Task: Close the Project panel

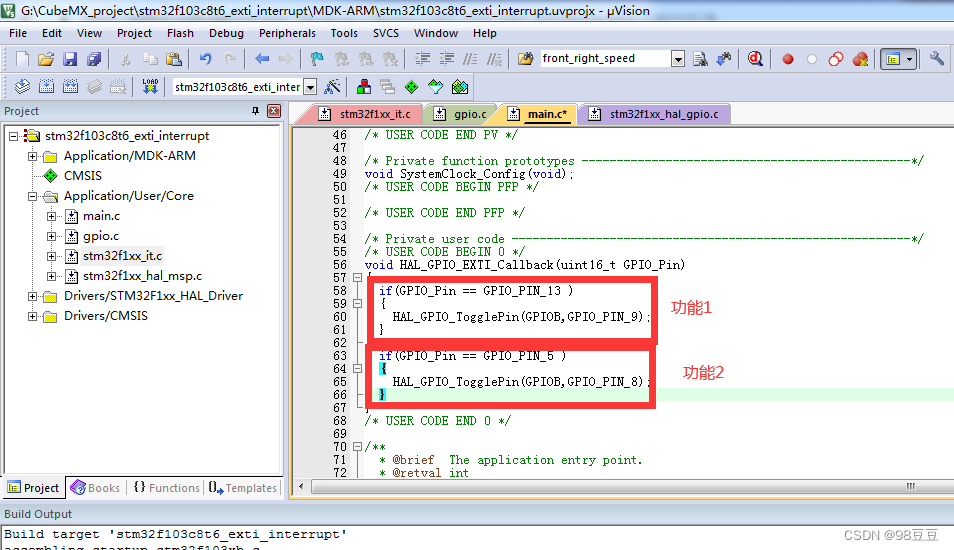Action: pos(274,111)
